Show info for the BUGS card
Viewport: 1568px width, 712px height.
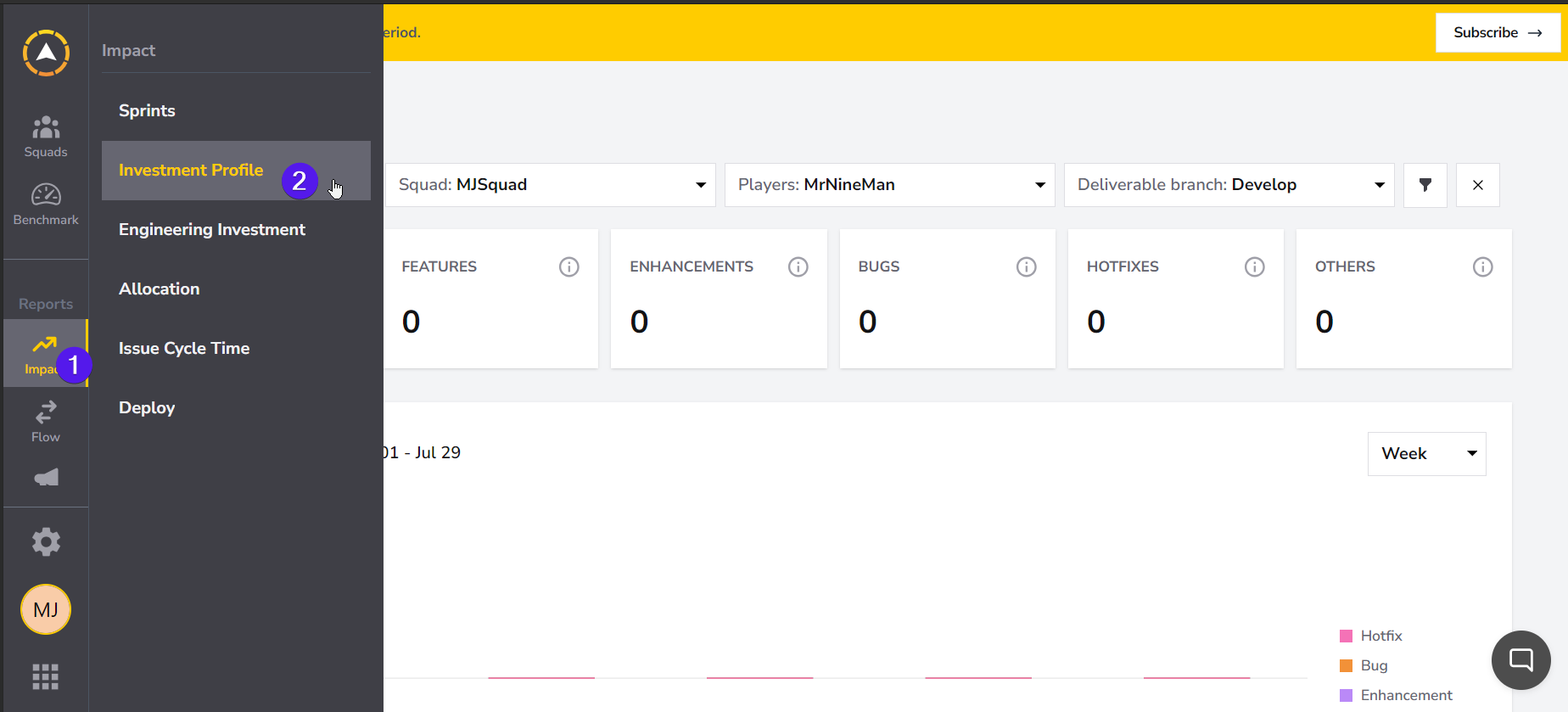(x=1027, y=267)
